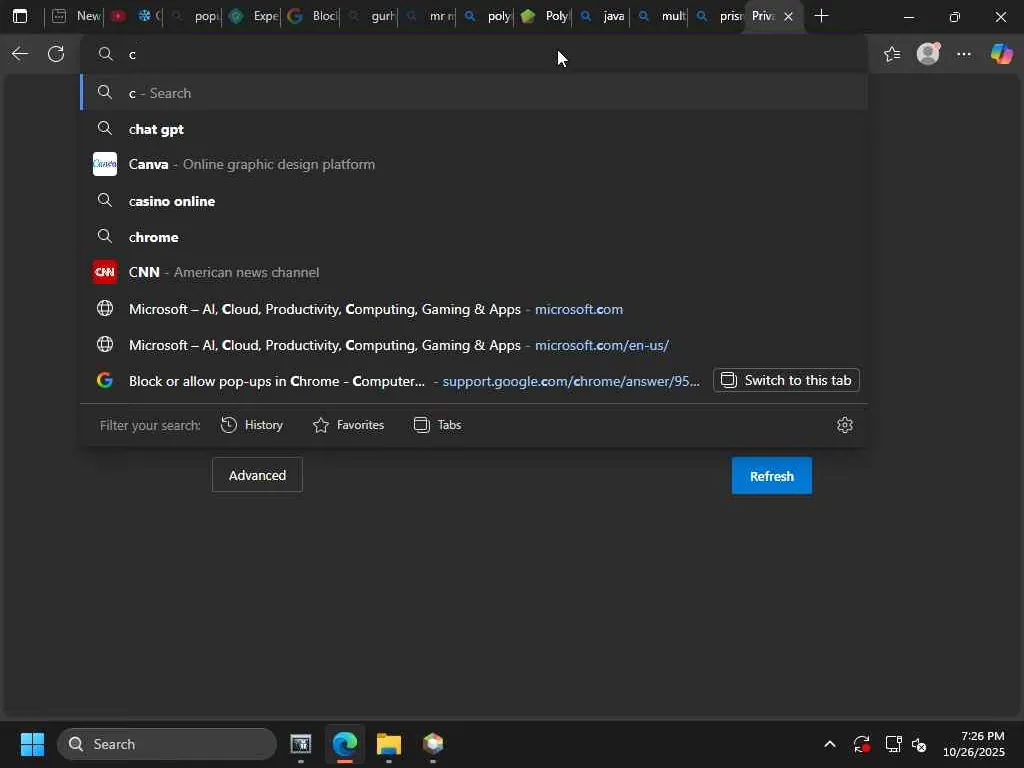Open the clock and date 7:26 PM
This screenshot has width=1024, height=768.
coord(974,744)
